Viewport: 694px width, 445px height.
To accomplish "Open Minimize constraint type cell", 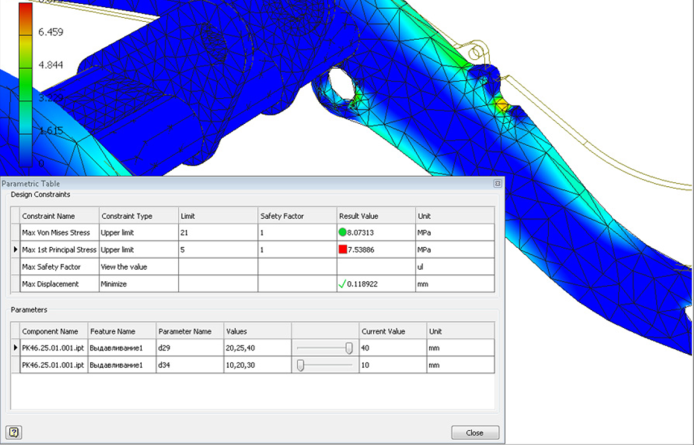I will [x=139, y=284].
